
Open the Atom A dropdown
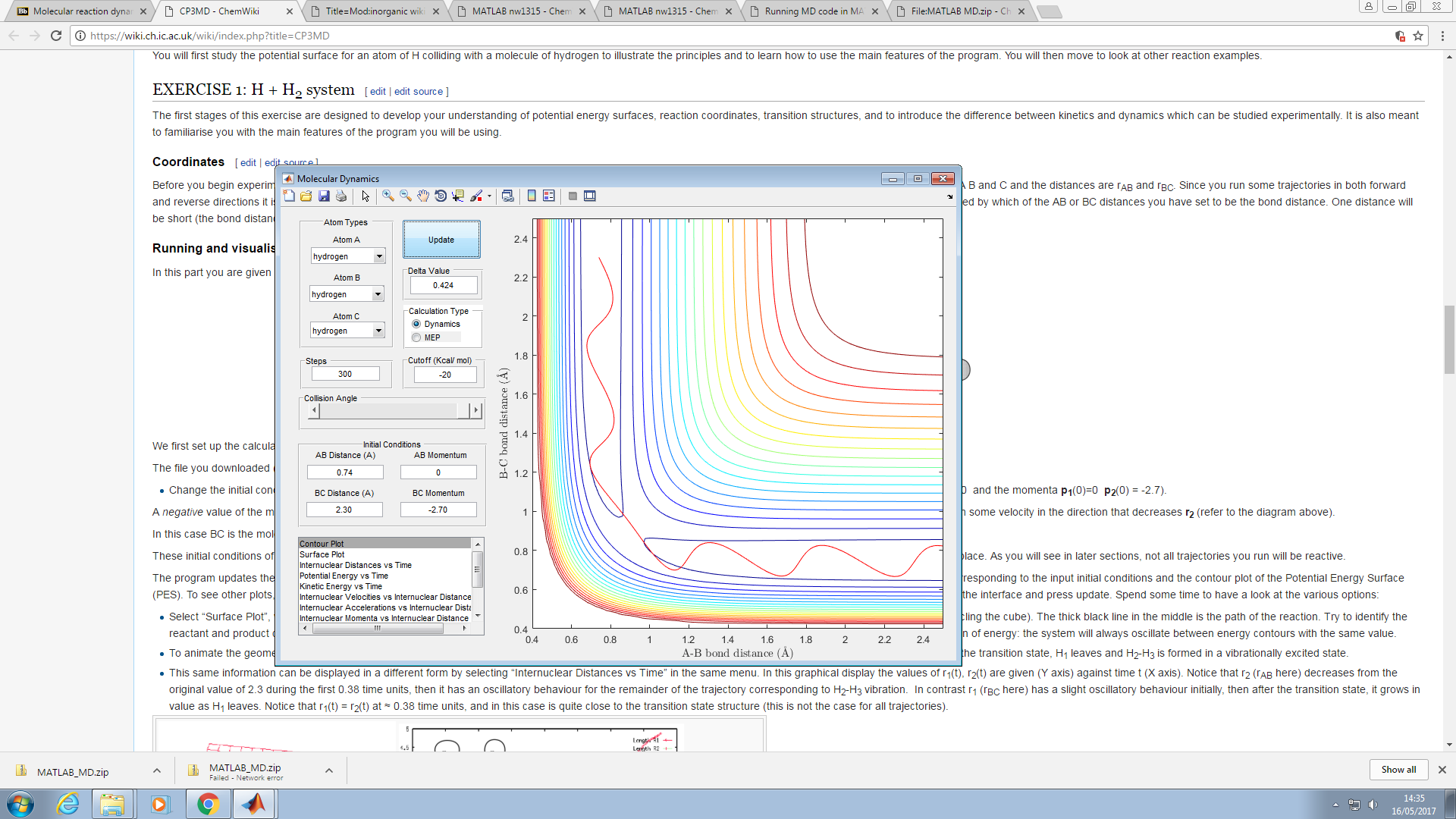click(379, 256)
